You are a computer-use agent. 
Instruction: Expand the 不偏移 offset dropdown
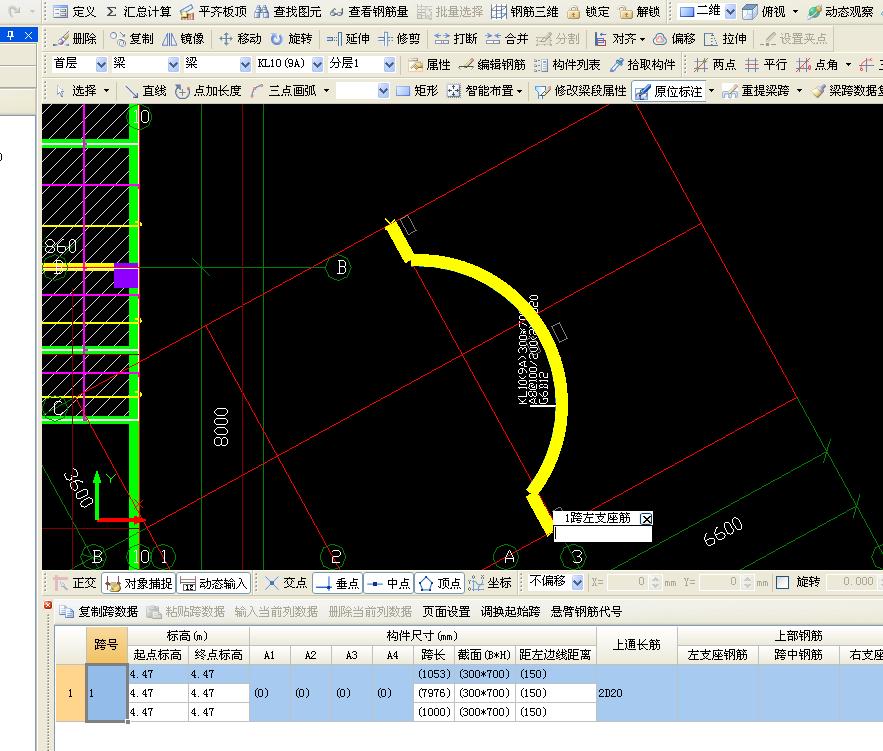point(575,582)
